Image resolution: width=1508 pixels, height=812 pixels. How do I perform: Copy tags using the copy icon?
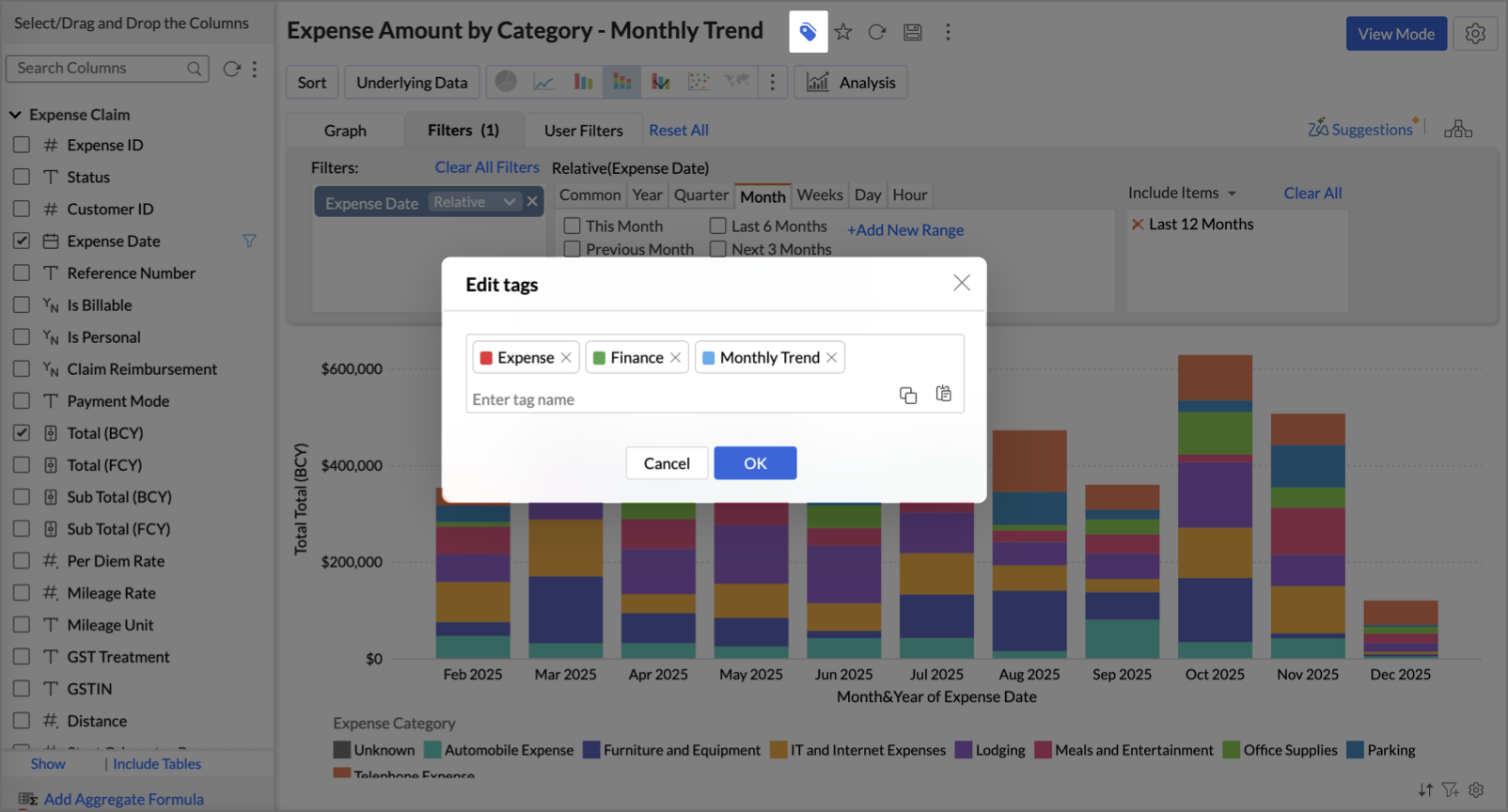(x=907, y=396)
